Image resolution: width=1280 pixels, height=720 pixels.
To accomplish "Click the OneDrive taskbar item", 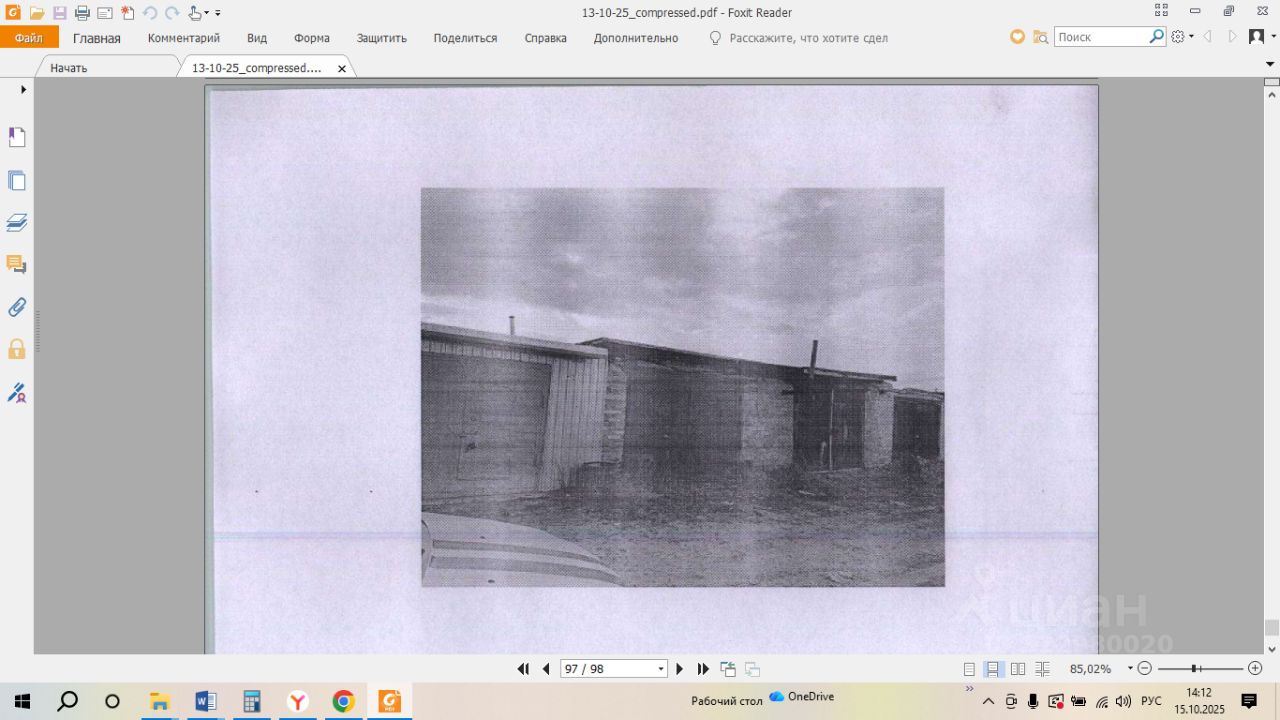I will [801, 696].
